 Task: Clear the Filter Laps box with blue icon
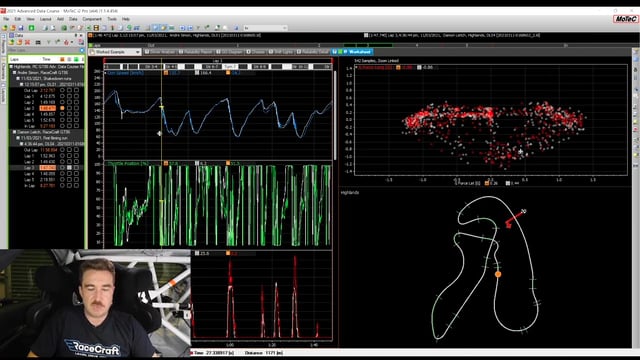pyautogui.click(x=82, y=50)
